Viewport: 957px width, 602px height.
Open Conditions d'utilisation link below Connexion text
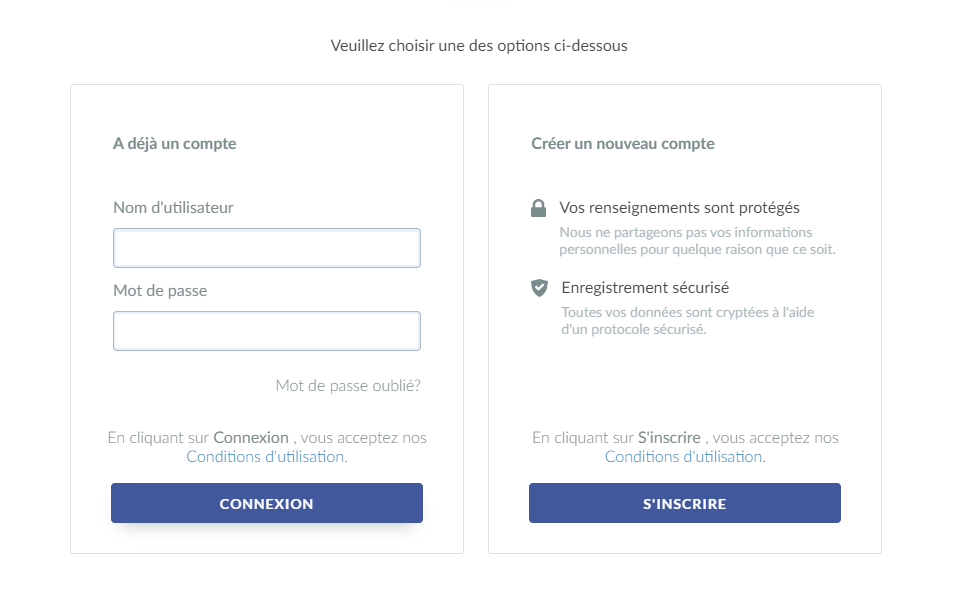267,457
